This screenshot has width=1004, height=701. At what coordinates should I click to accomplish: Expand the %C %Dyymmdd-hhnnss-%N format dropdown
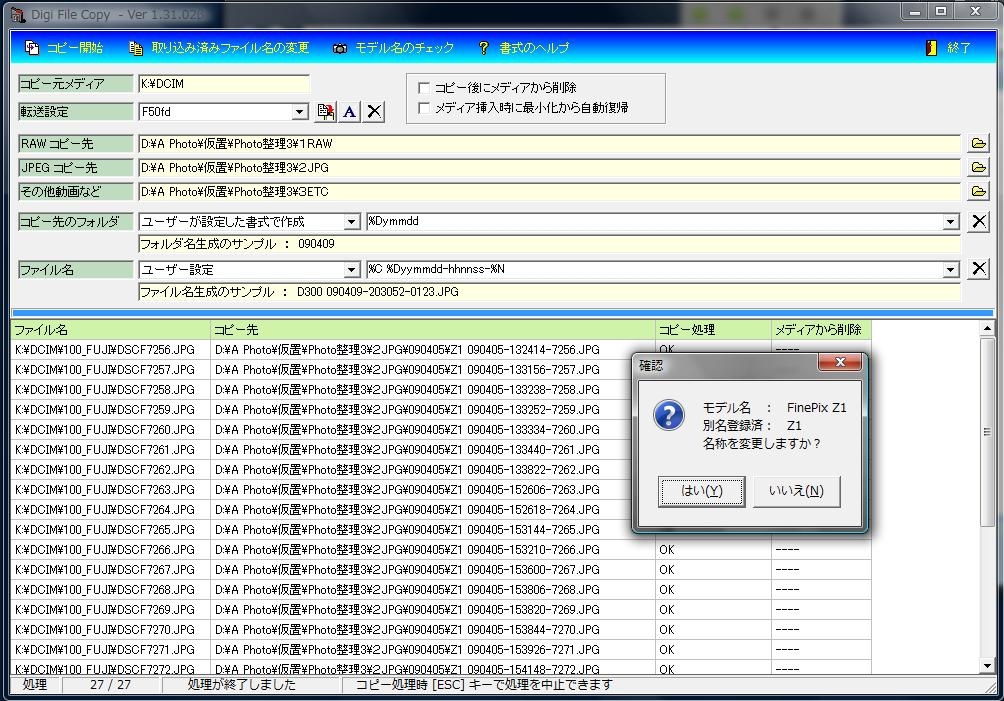(x=951, y=270)
